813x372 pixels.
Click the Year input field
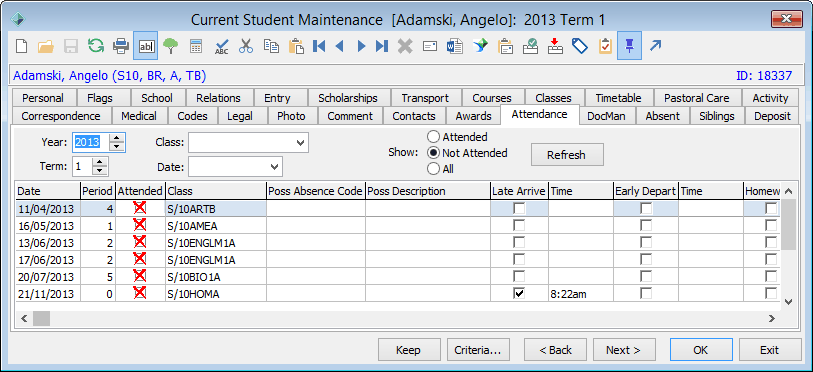click(x=91, y=142)
